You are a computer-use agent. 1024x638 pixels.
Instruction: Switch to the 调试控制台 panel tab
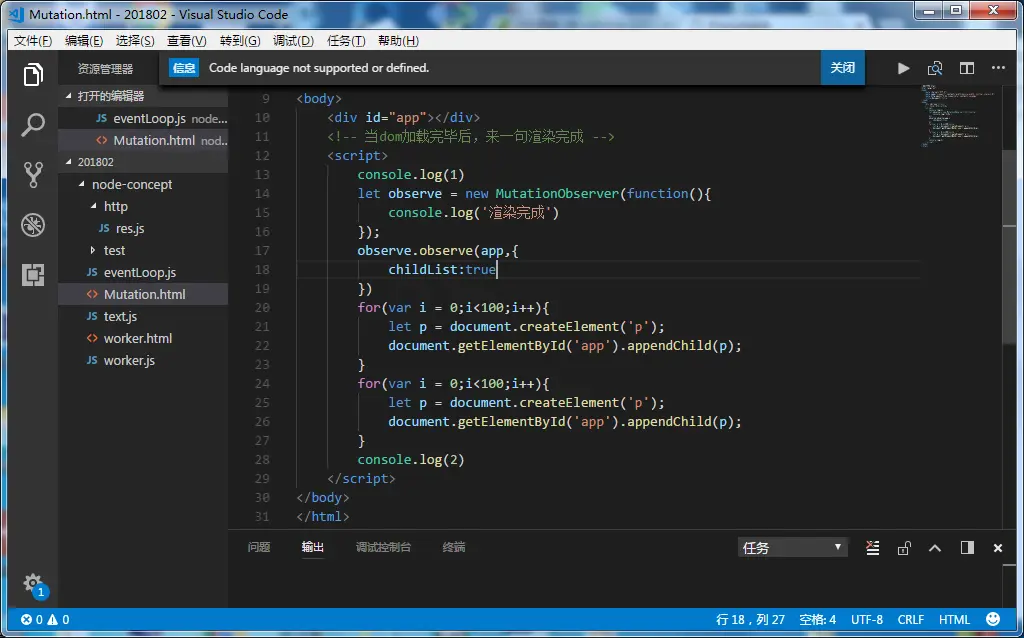click(x=383, y=547)
